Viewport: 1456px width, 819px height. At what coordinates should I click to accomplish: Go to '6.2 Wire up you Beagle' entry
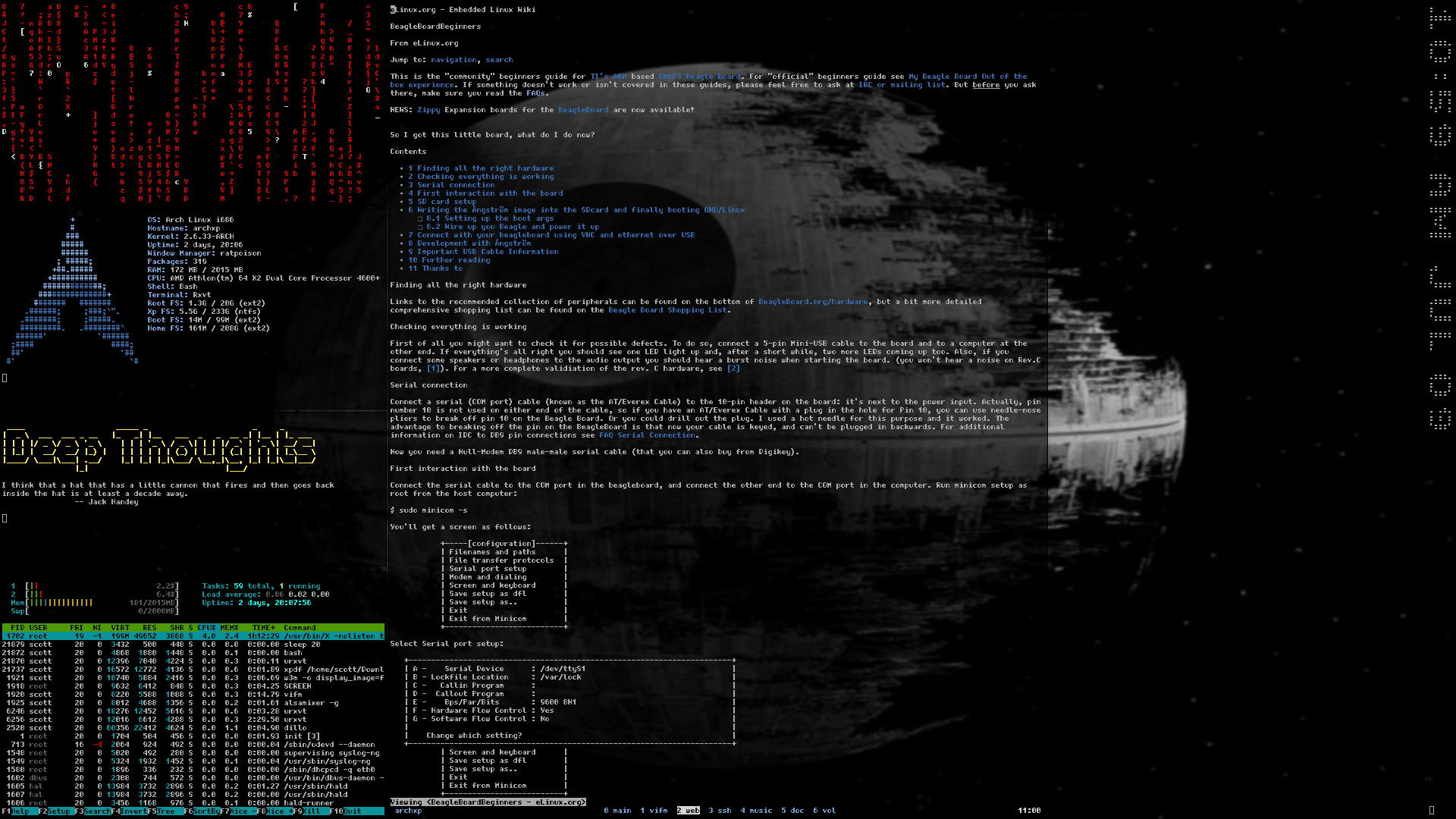click(x=513, y=227)
